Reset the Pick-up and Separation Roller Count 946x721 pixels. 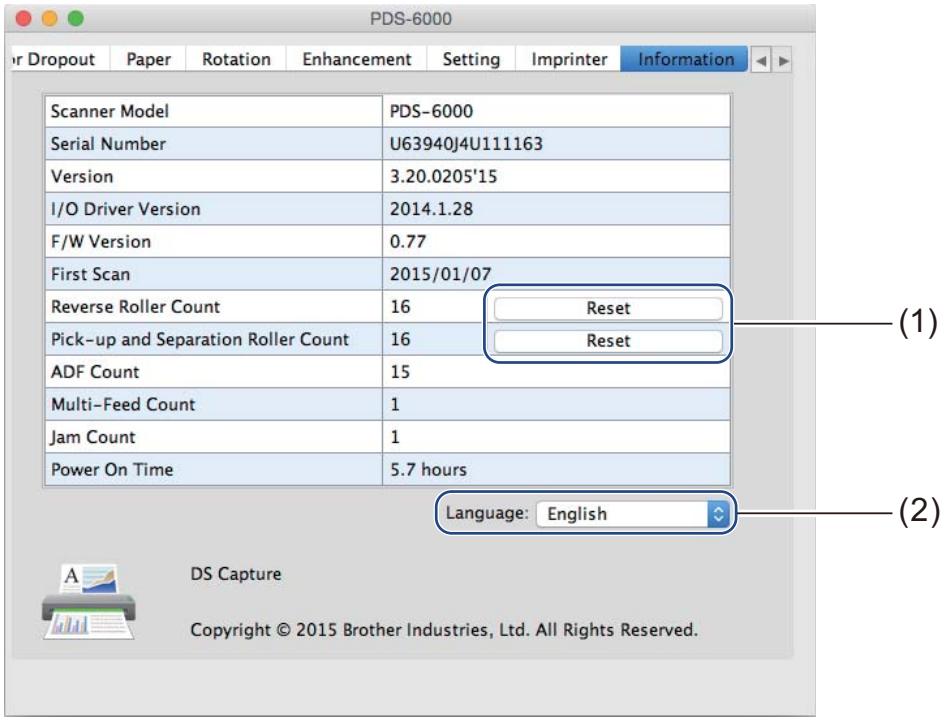point(608,340)
